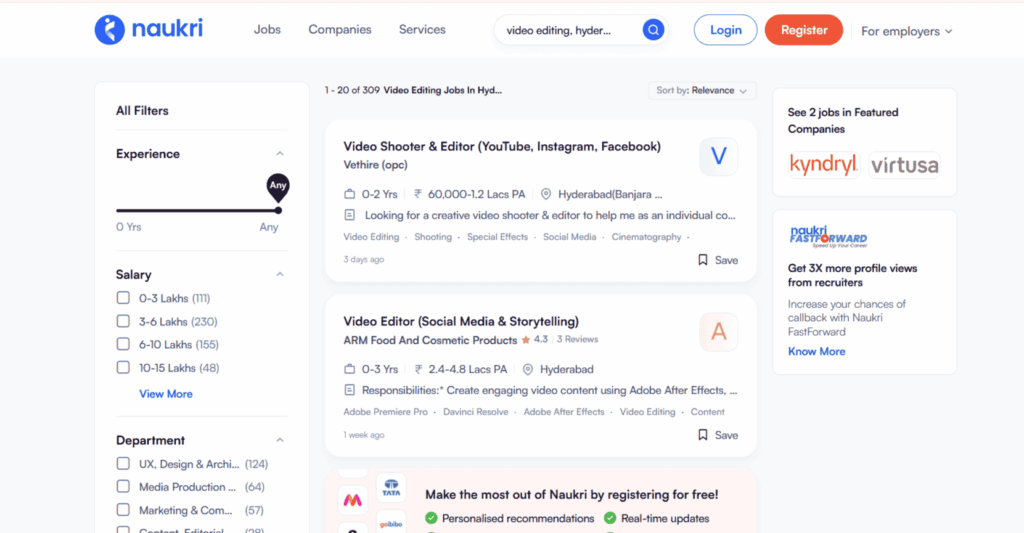Click the experience slider track
The width and height of the screenshot is (1024, 533).
click(x=197, y=210)
